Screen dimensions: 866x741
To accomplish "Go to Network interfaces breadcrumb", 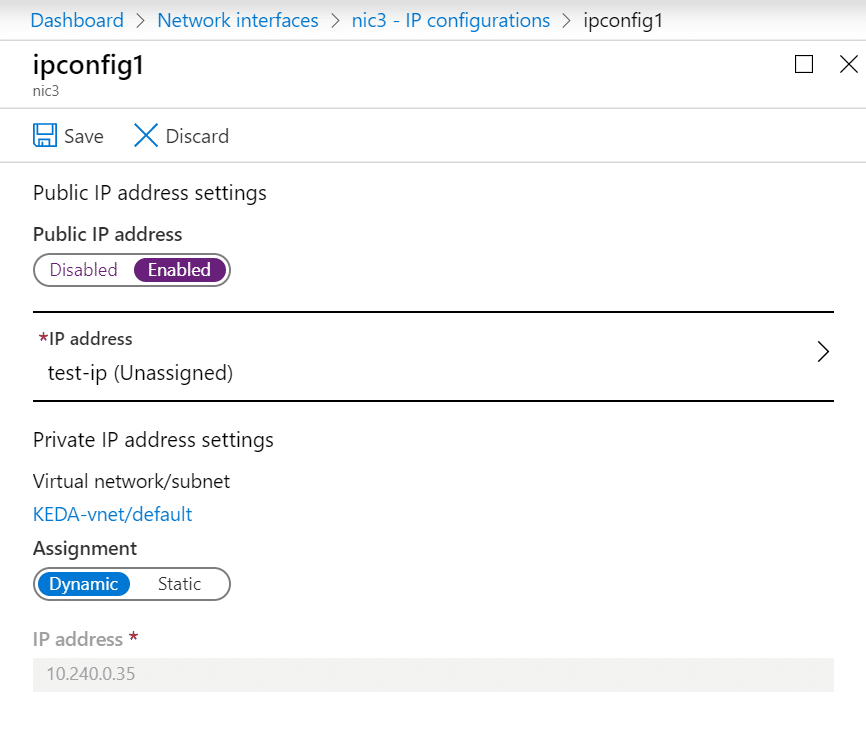I will 238,20.
